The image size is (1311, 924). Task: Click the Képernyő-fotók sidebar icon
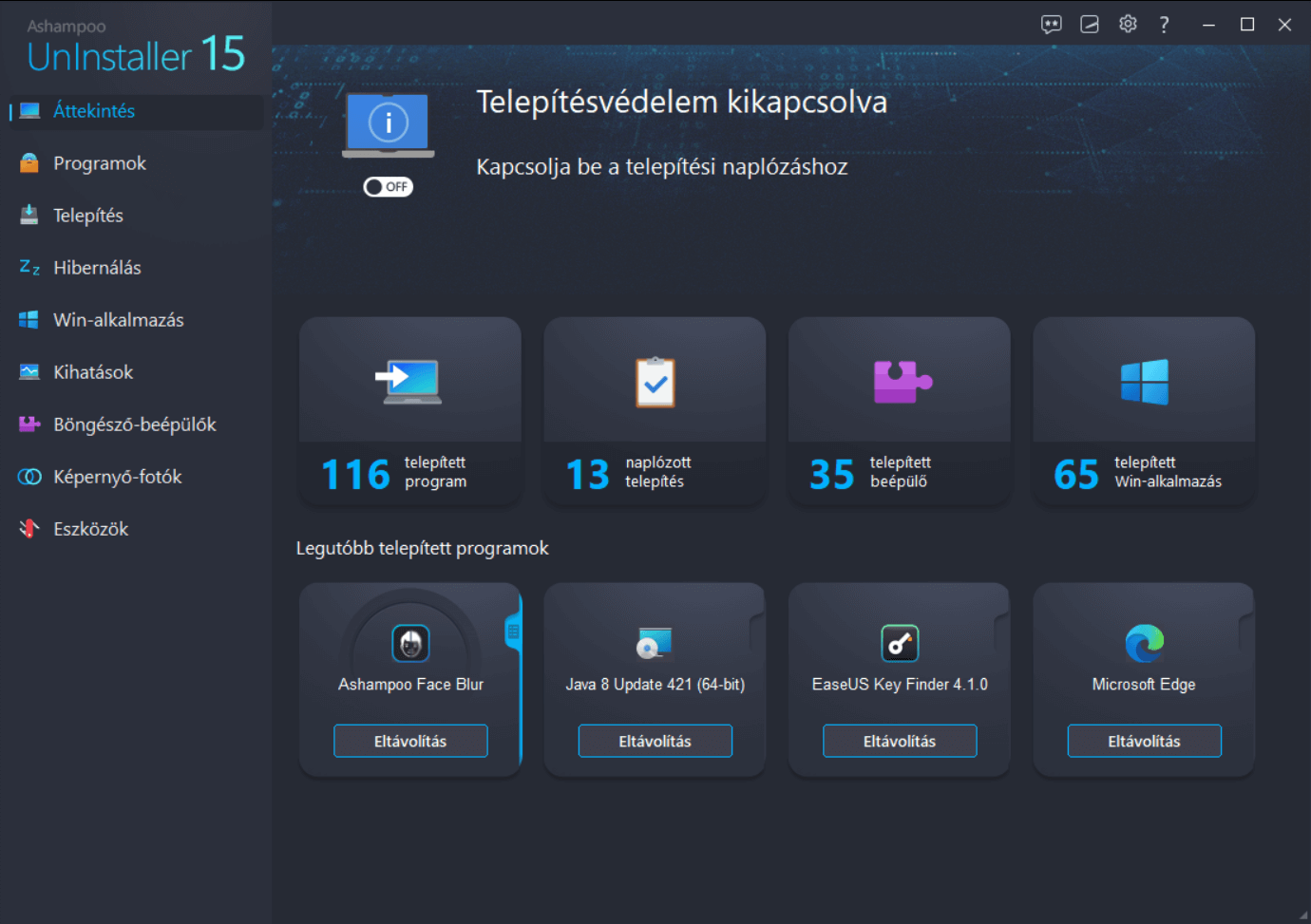[29, 477]
